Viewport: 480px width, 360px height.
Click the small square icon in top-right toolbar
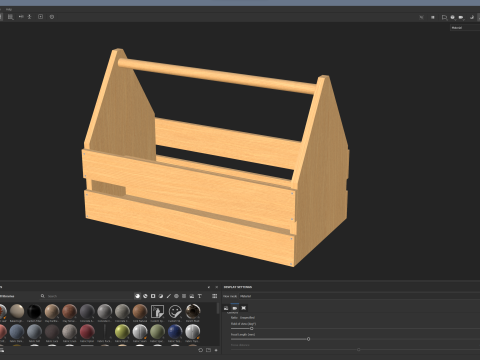point(433,17)
